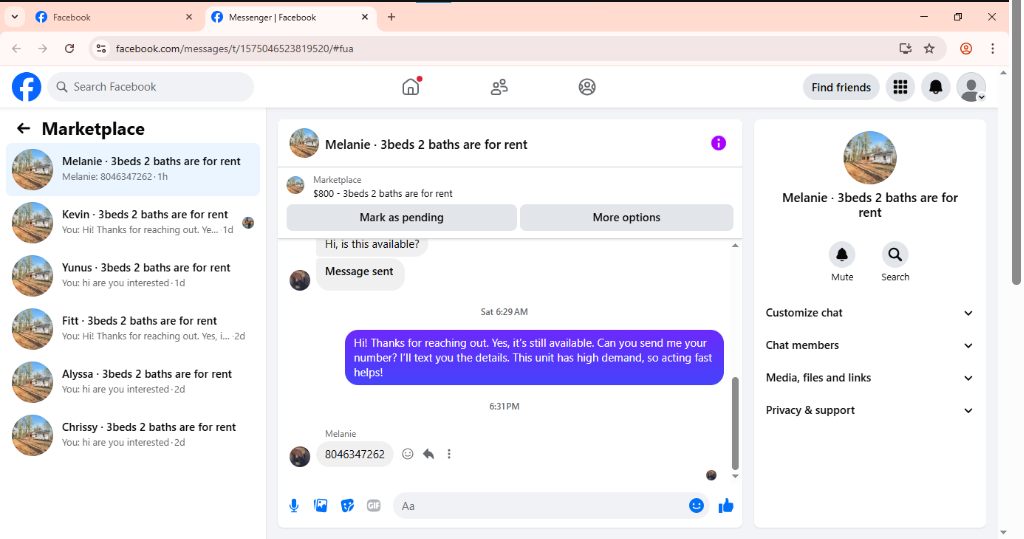The image size is (1024, 539).
Task: Click Mark as pending button
Action: [402, 218]
